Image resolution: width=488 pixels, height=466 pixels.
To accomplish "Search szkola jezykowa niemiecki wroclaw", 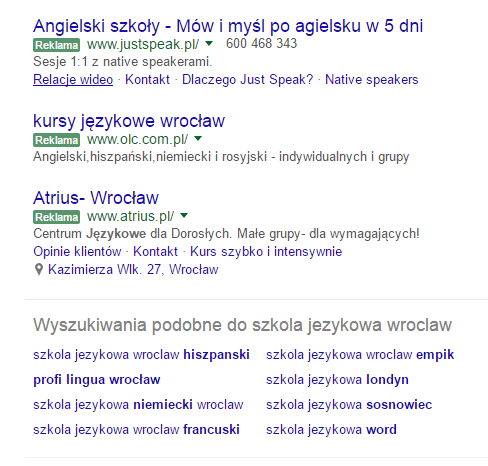I will click(x=138, y=405).
